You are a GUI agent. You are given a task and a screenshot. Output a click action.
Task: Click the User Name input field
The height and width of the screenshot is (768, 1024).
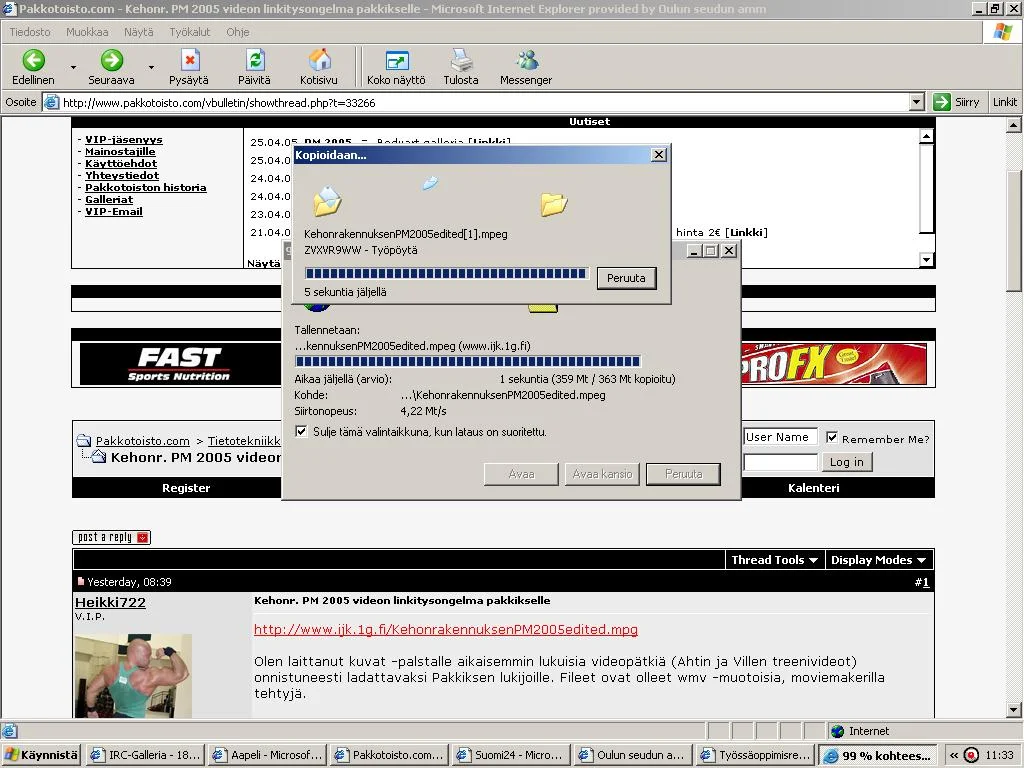tap(780, 437)
